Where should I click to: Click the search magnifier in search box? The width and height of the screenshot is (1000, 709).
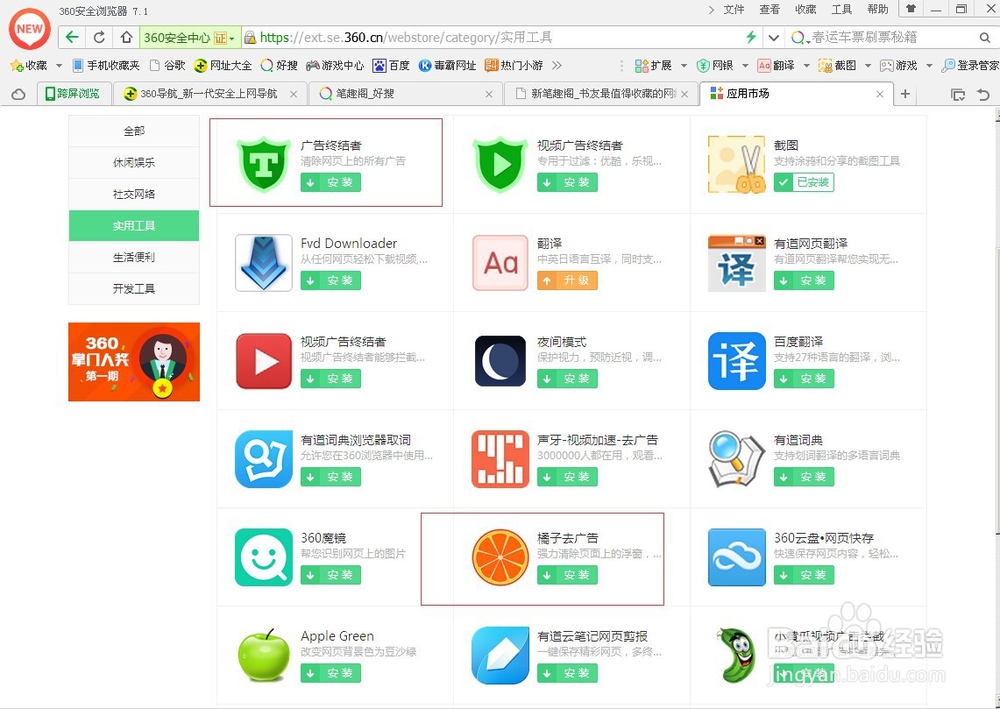point(984,37)
